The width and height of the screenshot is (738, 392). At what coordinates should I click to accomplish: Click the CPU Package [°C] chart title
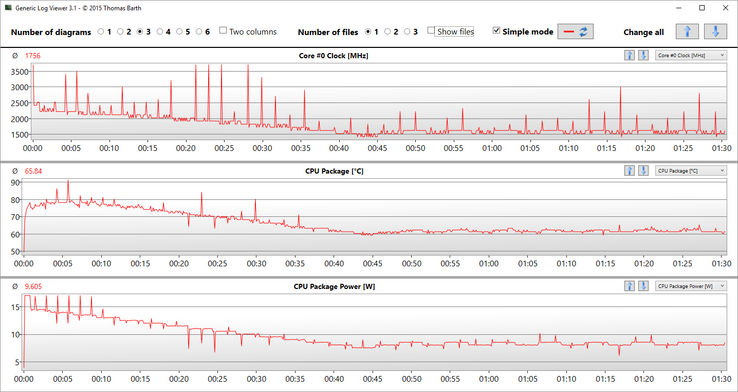click(334, 171)
